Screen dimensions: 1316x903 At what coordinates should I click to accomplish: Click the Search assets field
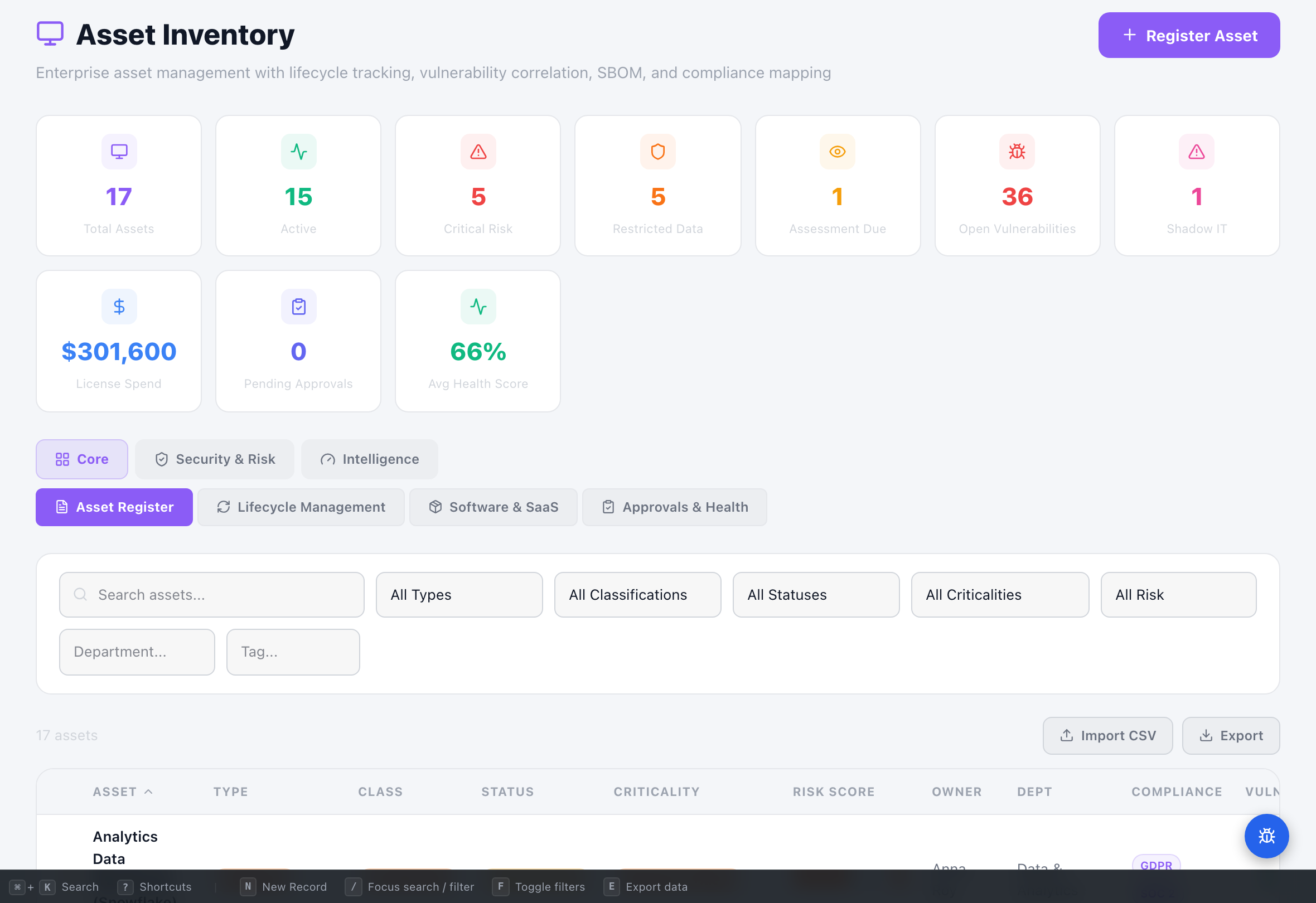coord(211,594)
